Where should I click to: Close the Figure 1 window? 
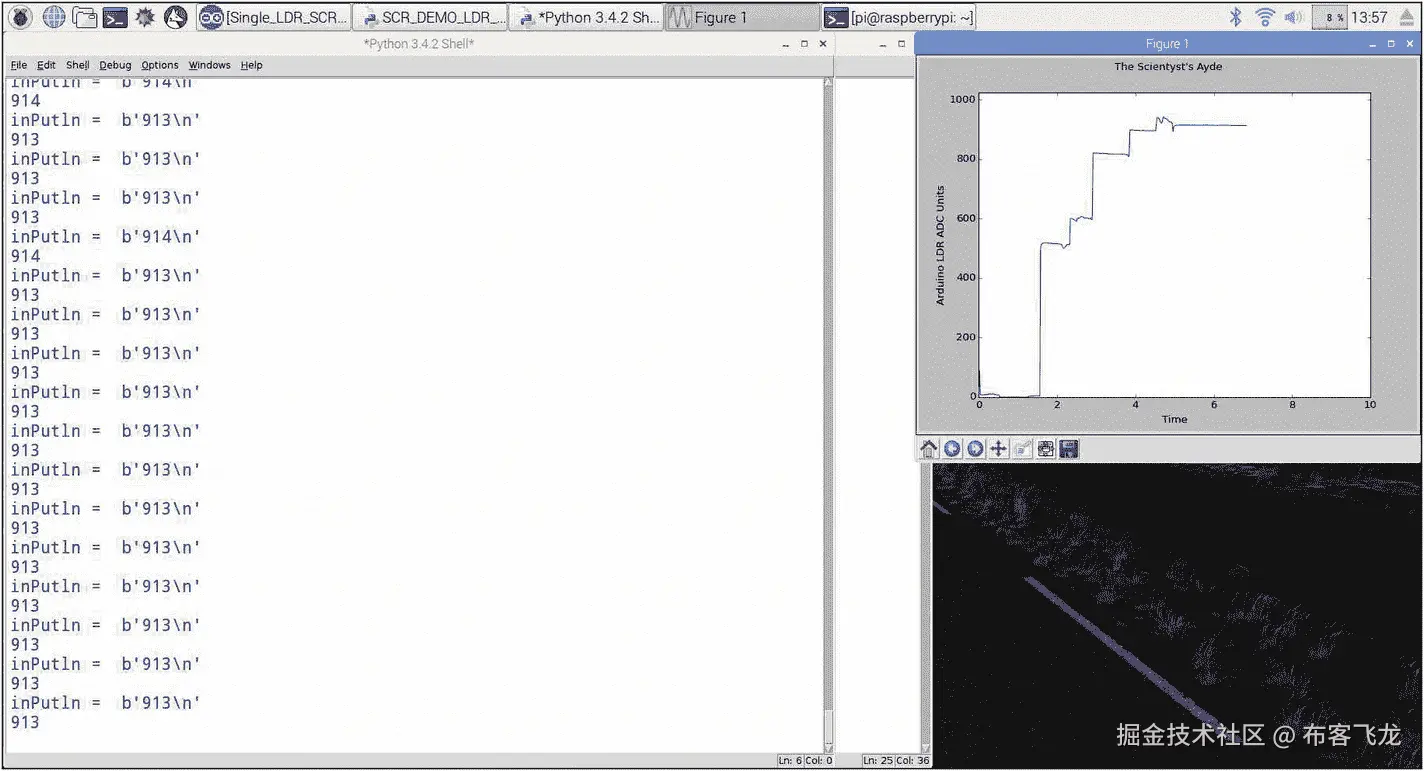click(x=1411, y=43)
